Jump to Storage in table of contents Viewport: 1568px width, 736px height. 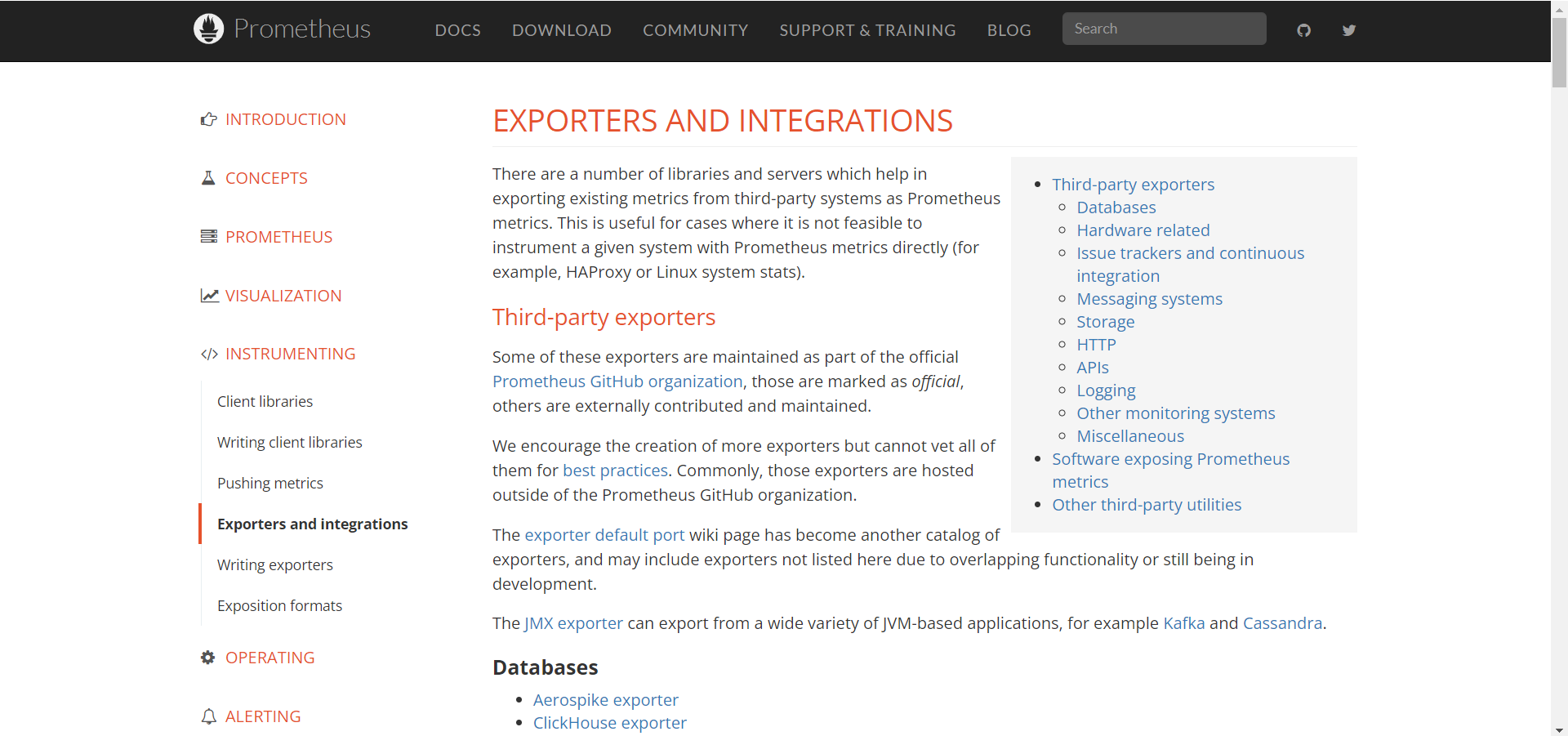click(x=1105, y=322)
